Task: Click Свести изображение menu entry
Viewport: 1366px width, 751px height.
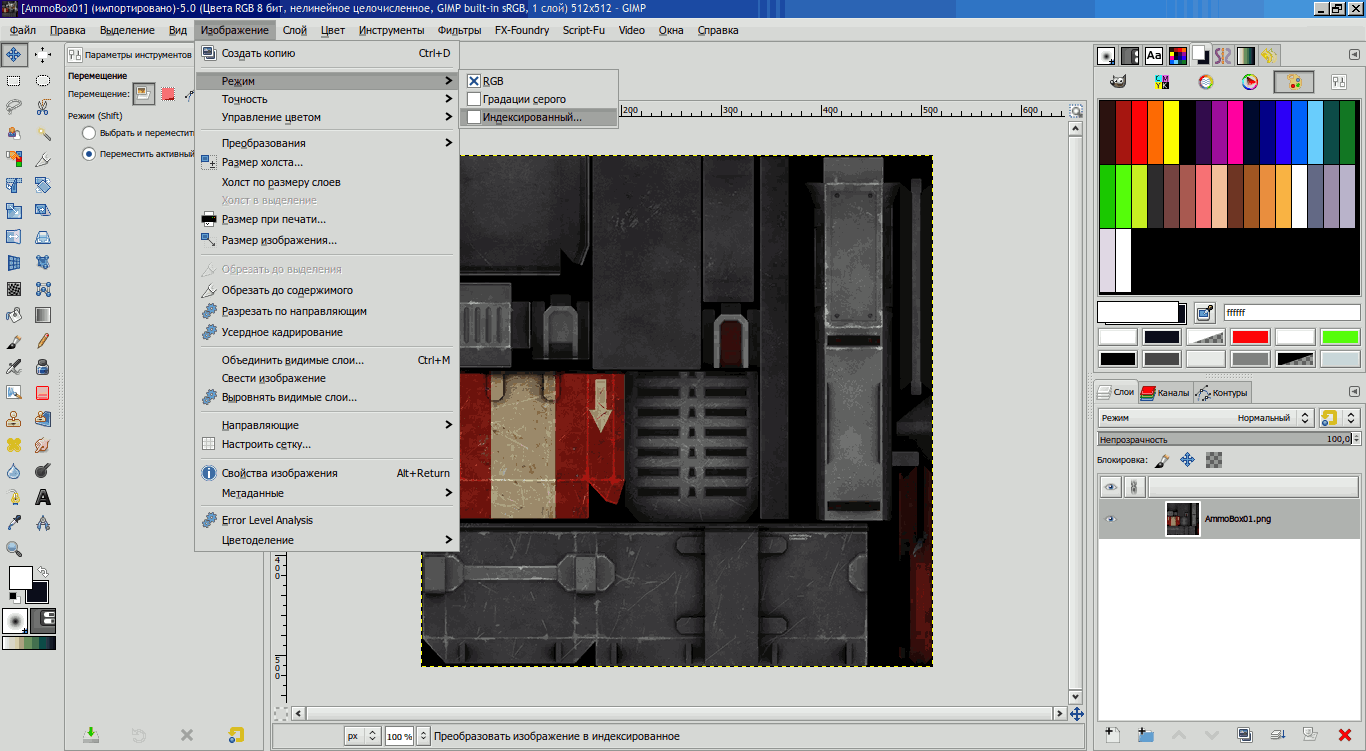Action: pyautogui.click(x=327, y=378)
